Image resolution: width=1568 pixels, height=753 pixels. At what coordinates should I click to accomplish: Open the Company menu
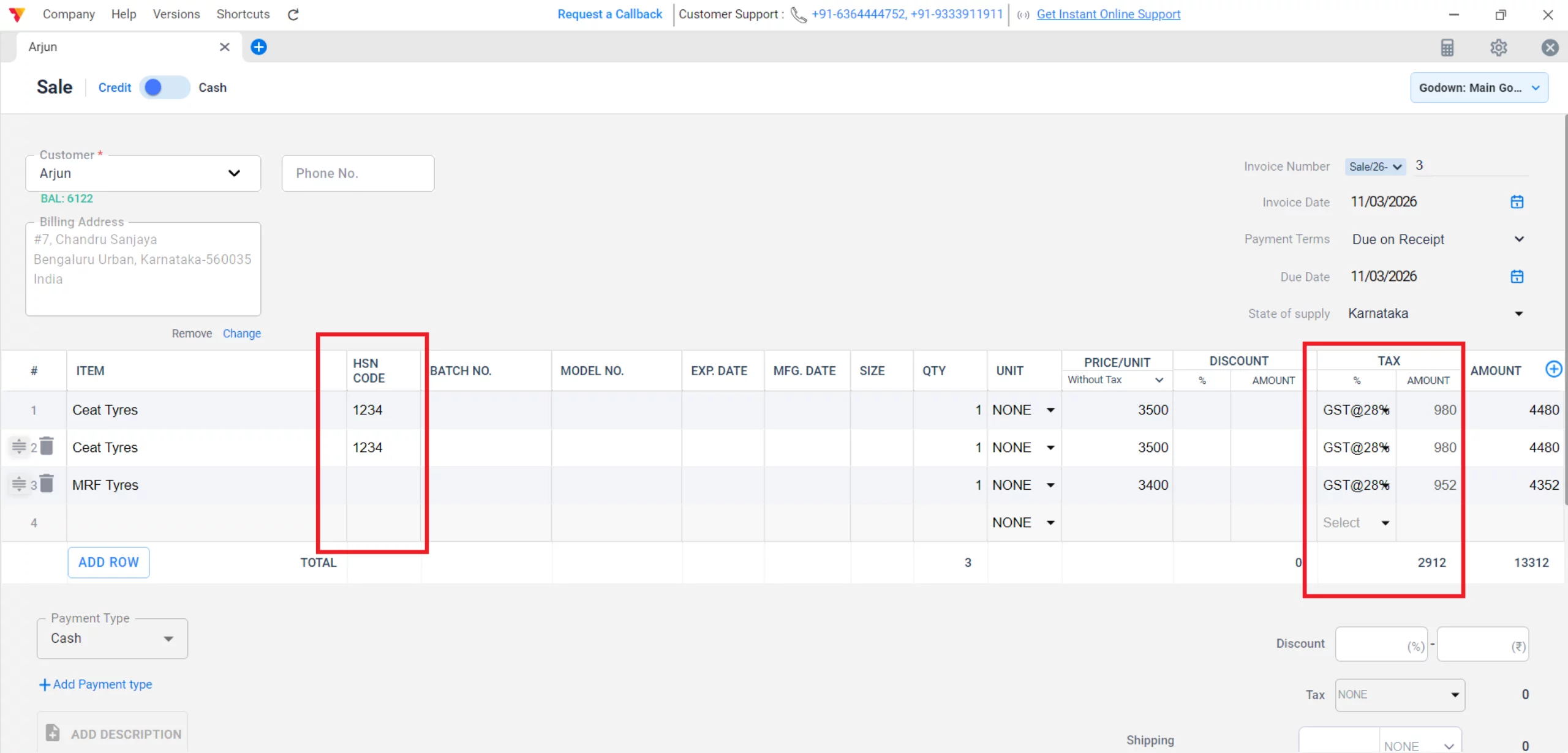point(69,14)
